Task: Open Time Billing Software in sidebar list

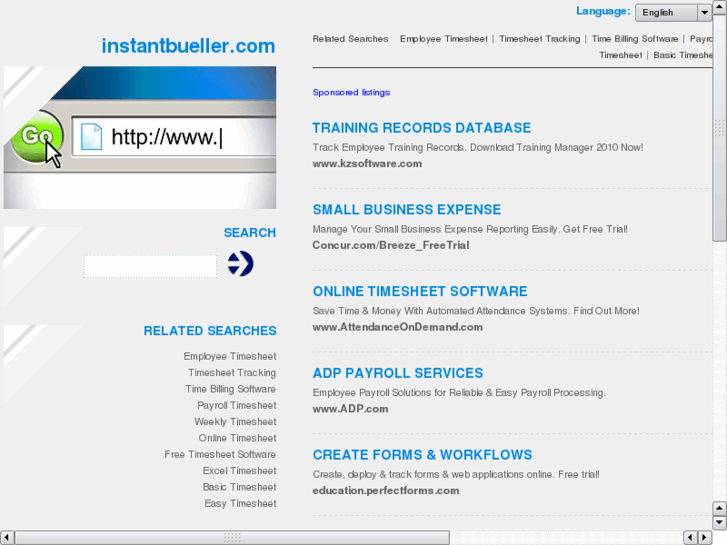Action: (230, 389)
